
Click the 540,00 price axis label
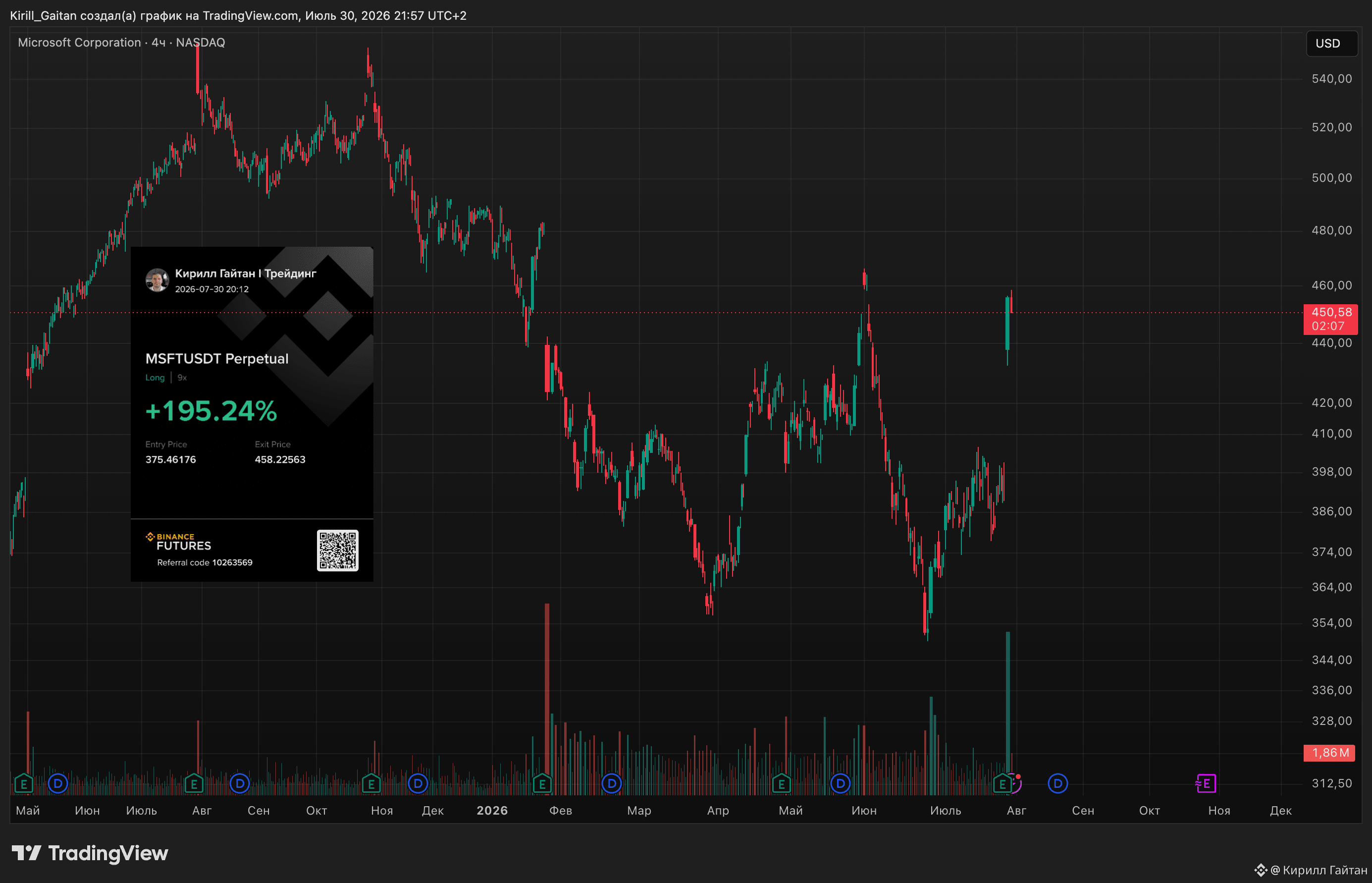[x=1332, y=79]
